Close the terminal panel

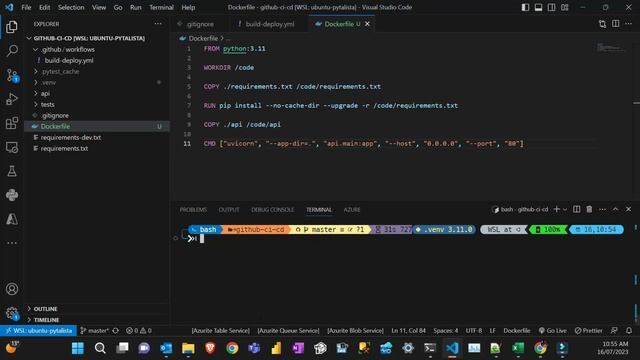pyautogui.click(x=629, y=209)
